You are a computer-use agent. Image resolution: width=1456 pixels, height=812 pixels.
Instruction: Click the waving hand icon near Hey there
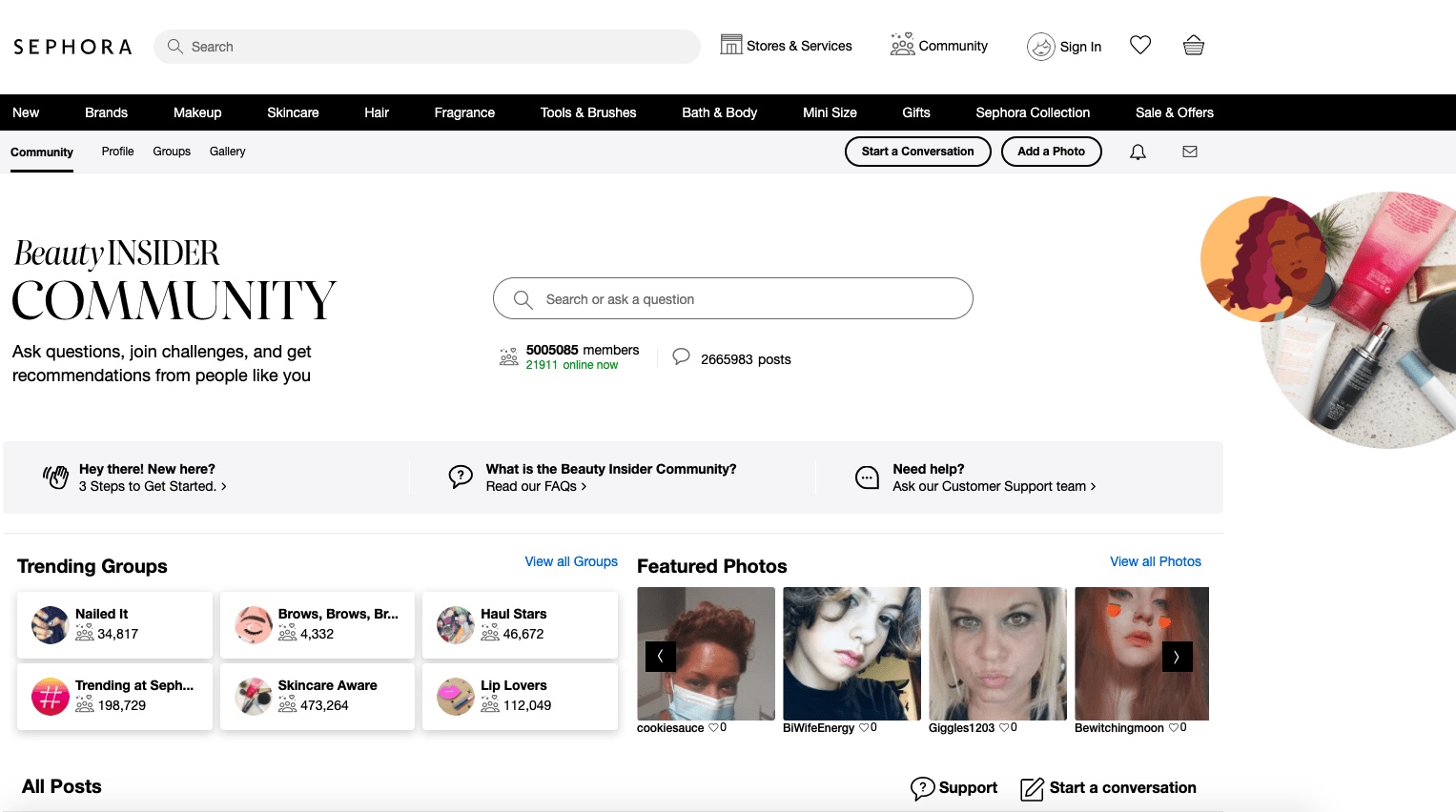55,477
